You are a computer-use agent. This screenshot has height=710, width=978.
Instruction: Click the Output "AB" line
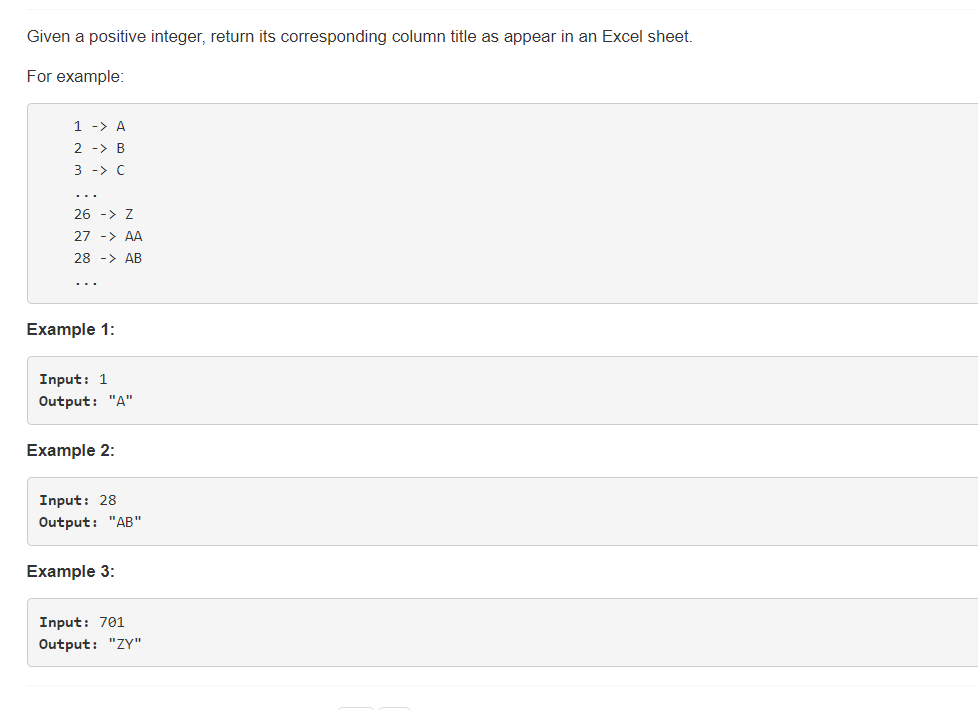point(90,522)
